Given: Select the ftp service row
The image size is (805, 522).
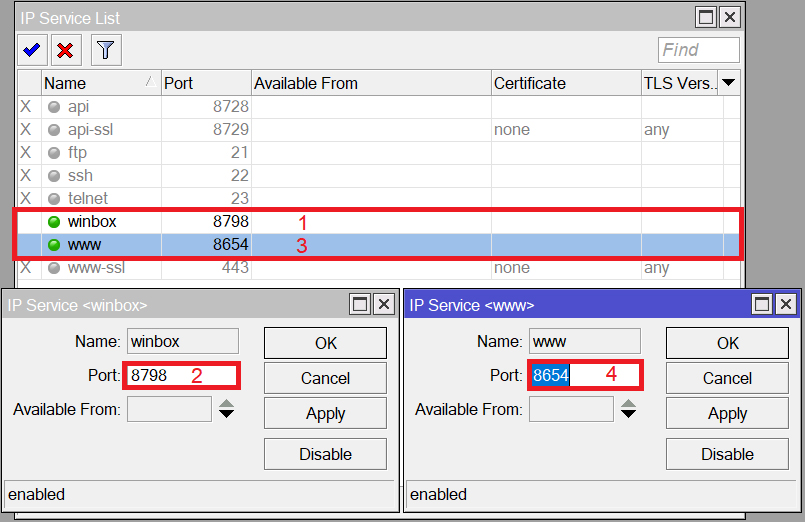Looking at the screenshot, I should click(378, 152).
